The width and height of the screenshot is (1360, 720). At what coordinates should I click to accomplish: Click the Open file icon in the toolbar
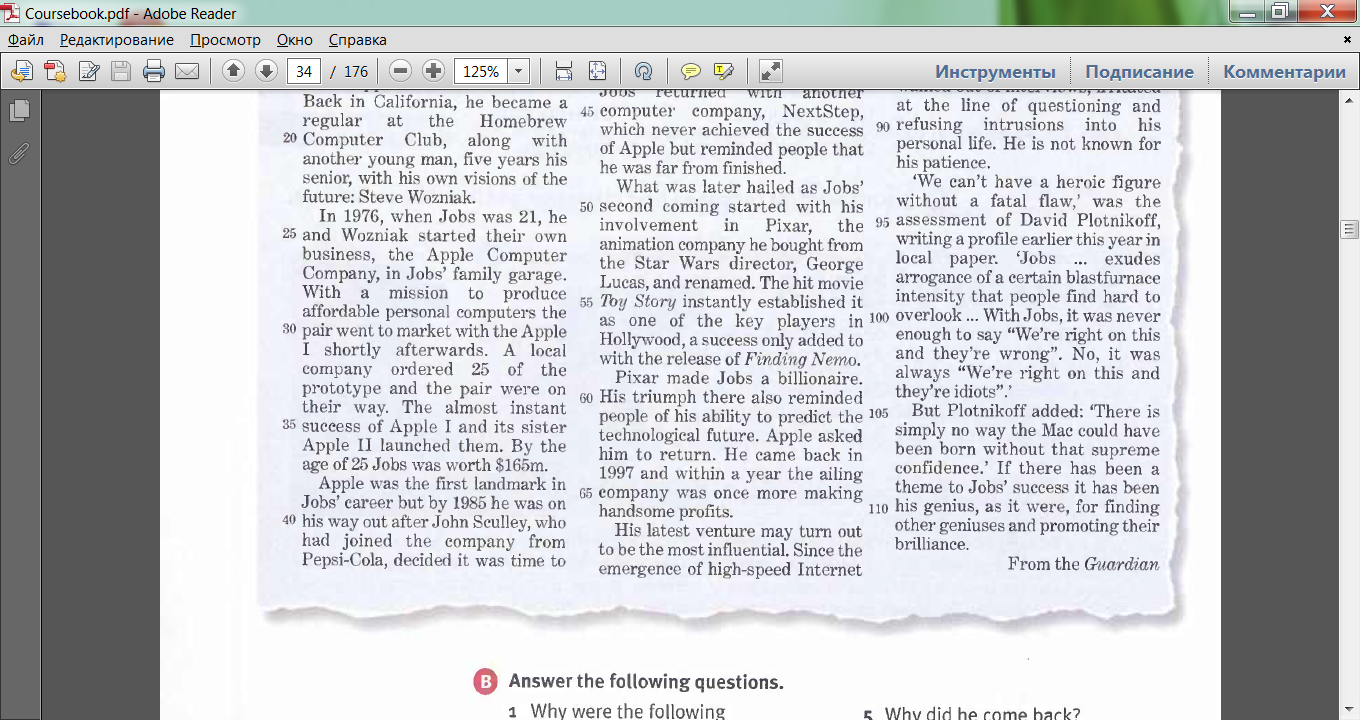point(22,71)
